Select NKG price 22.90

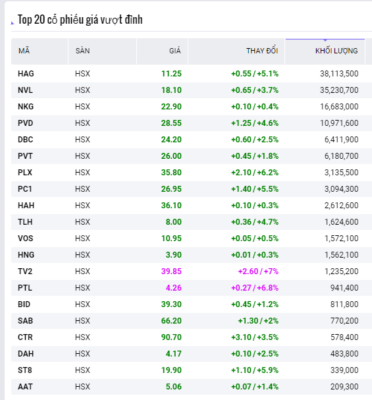point(171,107)
